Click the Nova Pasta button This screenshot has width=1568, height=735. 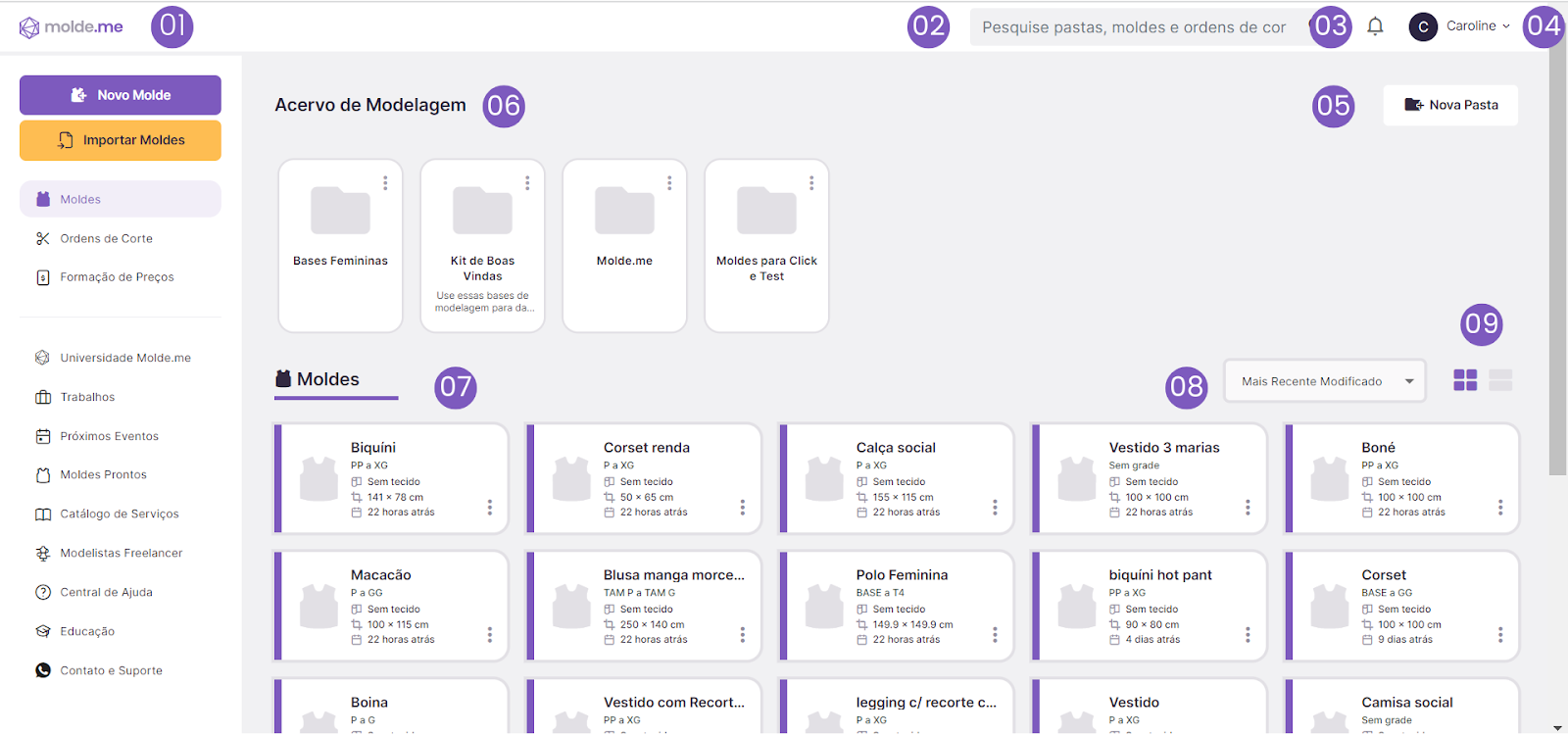pos(1450,105)
